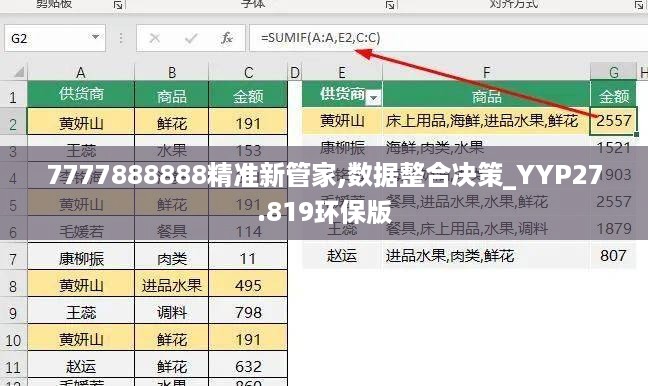Select column G header
The image size is (648, 386).
pos(613,72)
